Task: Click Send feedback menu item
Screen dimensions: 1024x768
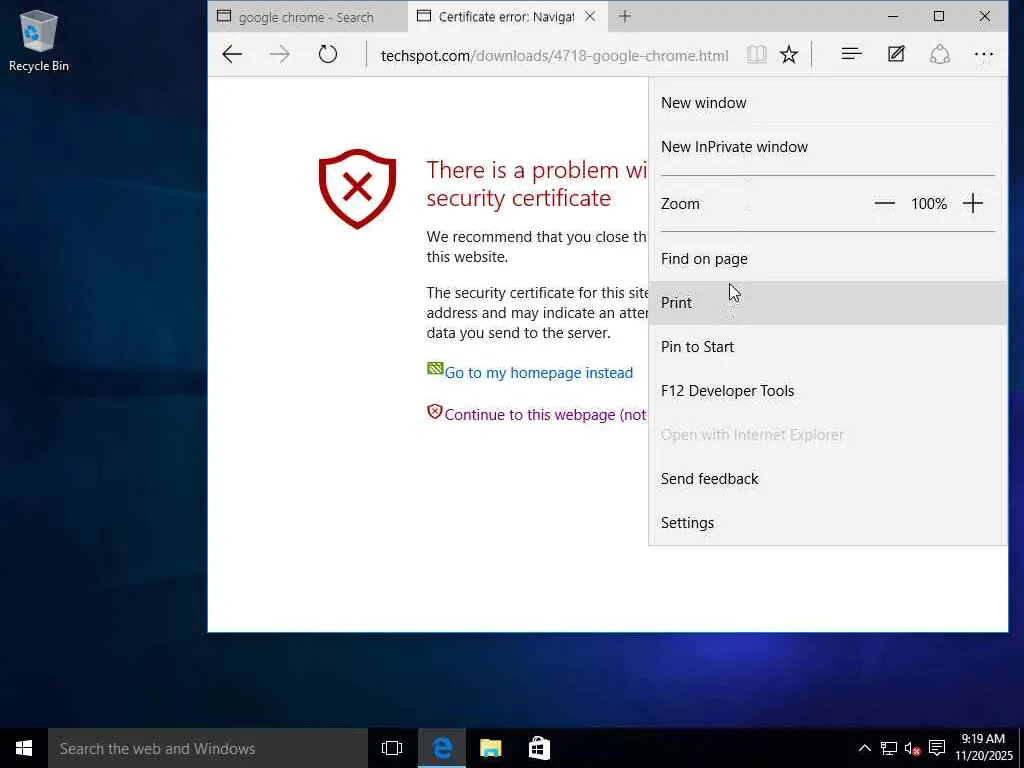Action: [x=828, y=479]
